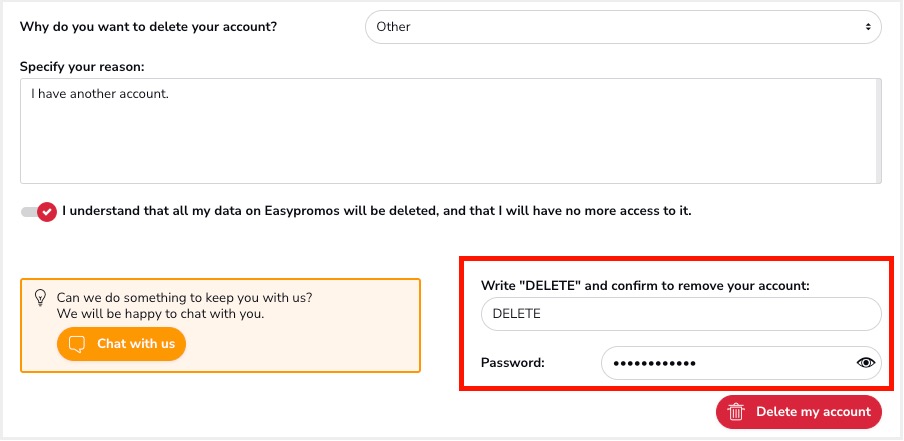
Task: Show password using the eye icon
Action: [x=866, y=363]
